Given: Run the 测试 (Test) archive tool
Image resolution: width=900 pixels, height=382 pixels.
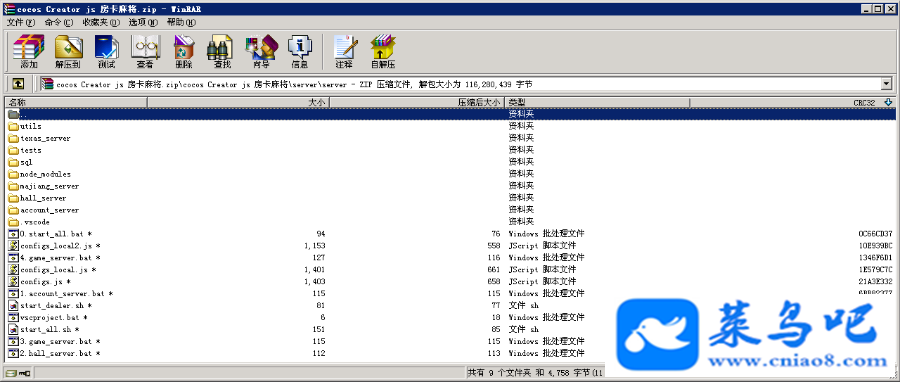Looking at the screenshot, I should click(x=106, y=51).
